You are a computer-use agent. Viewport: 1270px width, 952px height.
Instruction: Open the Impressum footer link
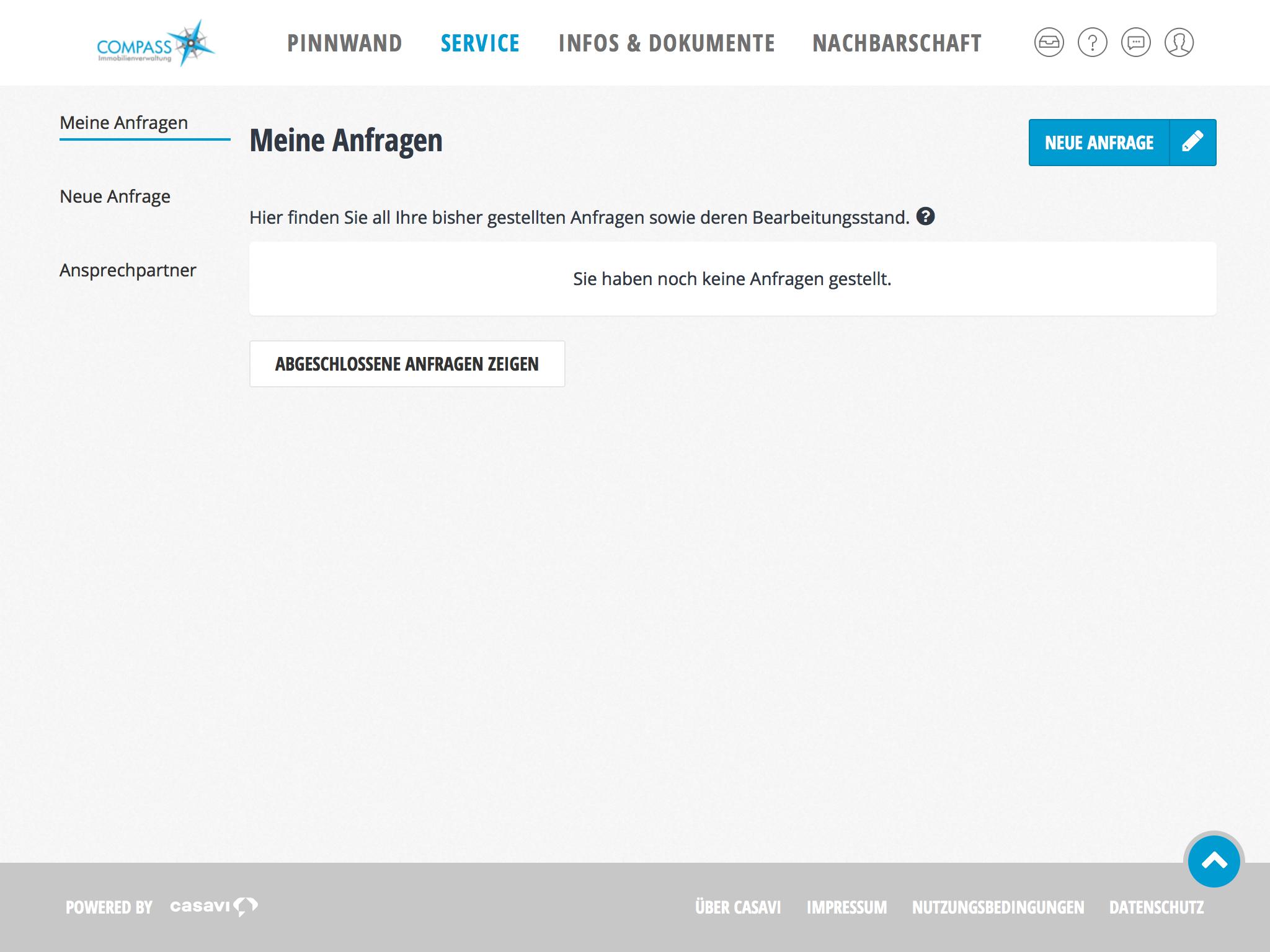click(846, 907)
